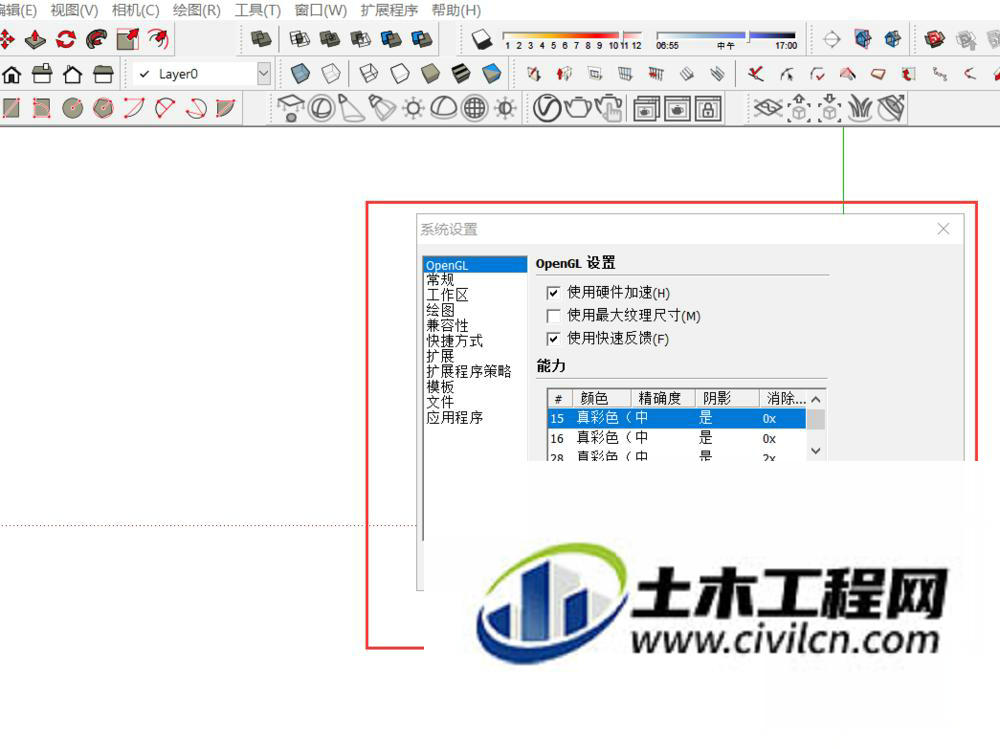Toggle the Show/Hide Shadows button
This screenshot has width=1000, height=749.
(482, 40)
